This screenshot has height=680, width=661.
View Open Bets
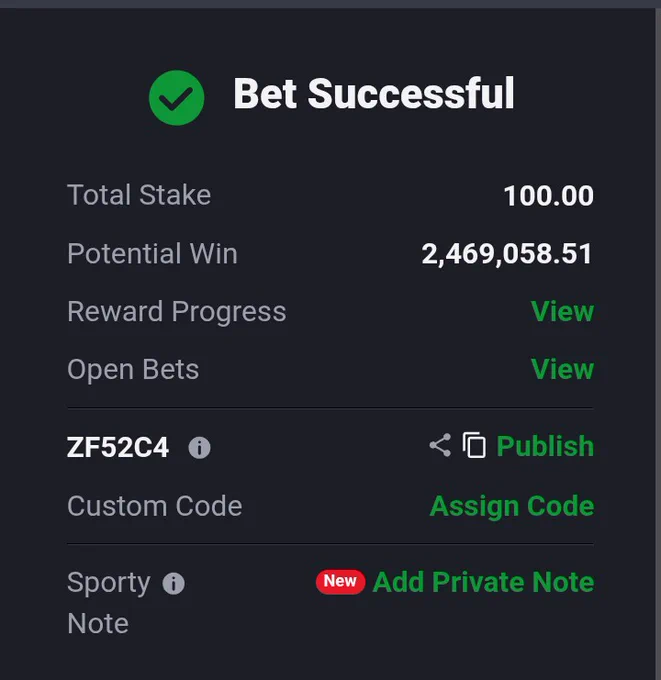[563, 369]
